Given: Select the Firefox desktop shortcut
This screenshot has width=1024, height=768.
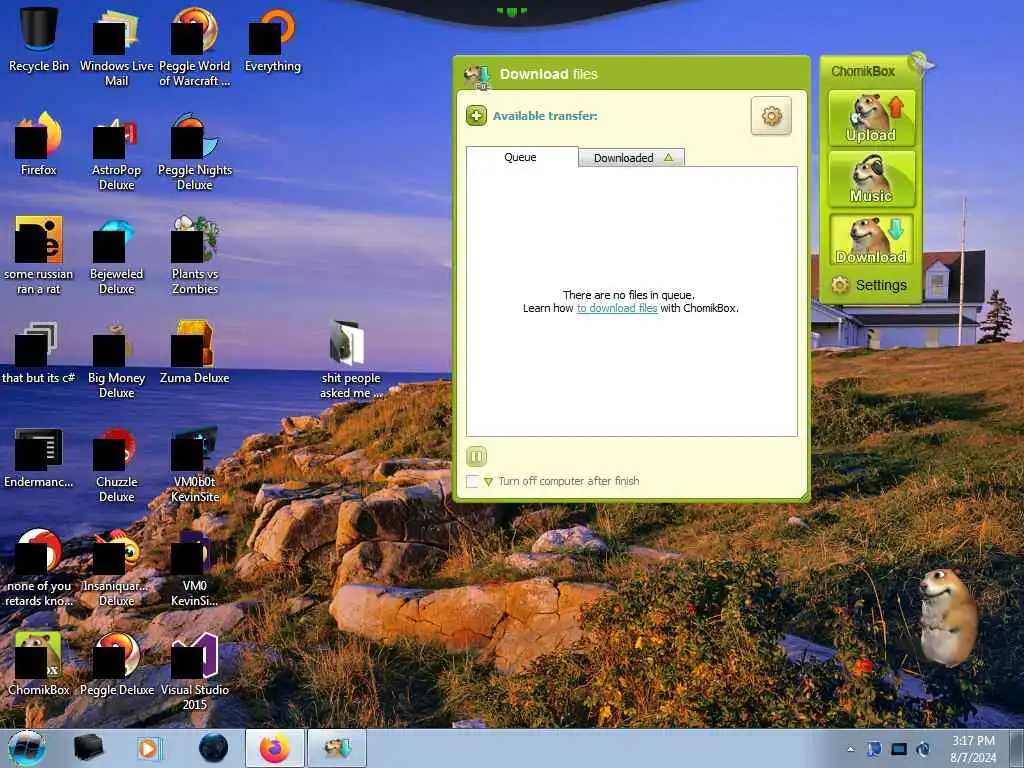Looking at the screenshot, I should (39, 144).
